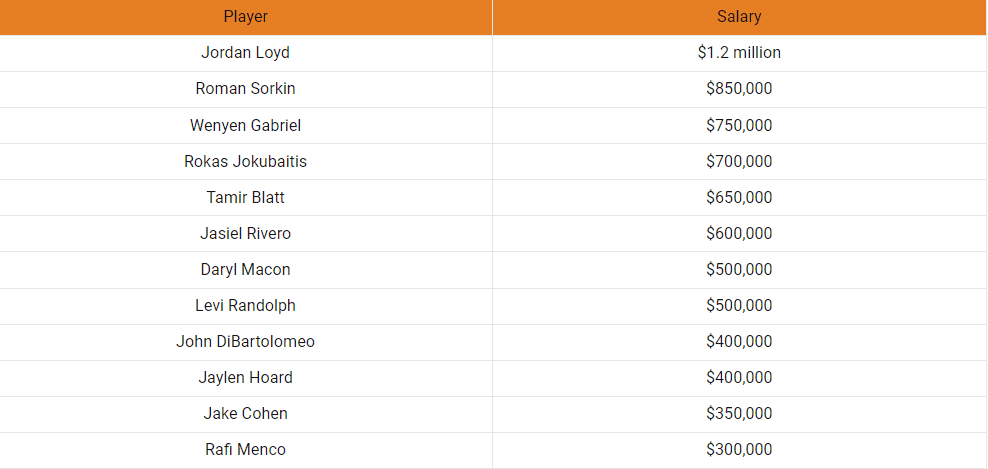Click the $350,000 salary cell
The image size is (988, 469).
point(739,414)
